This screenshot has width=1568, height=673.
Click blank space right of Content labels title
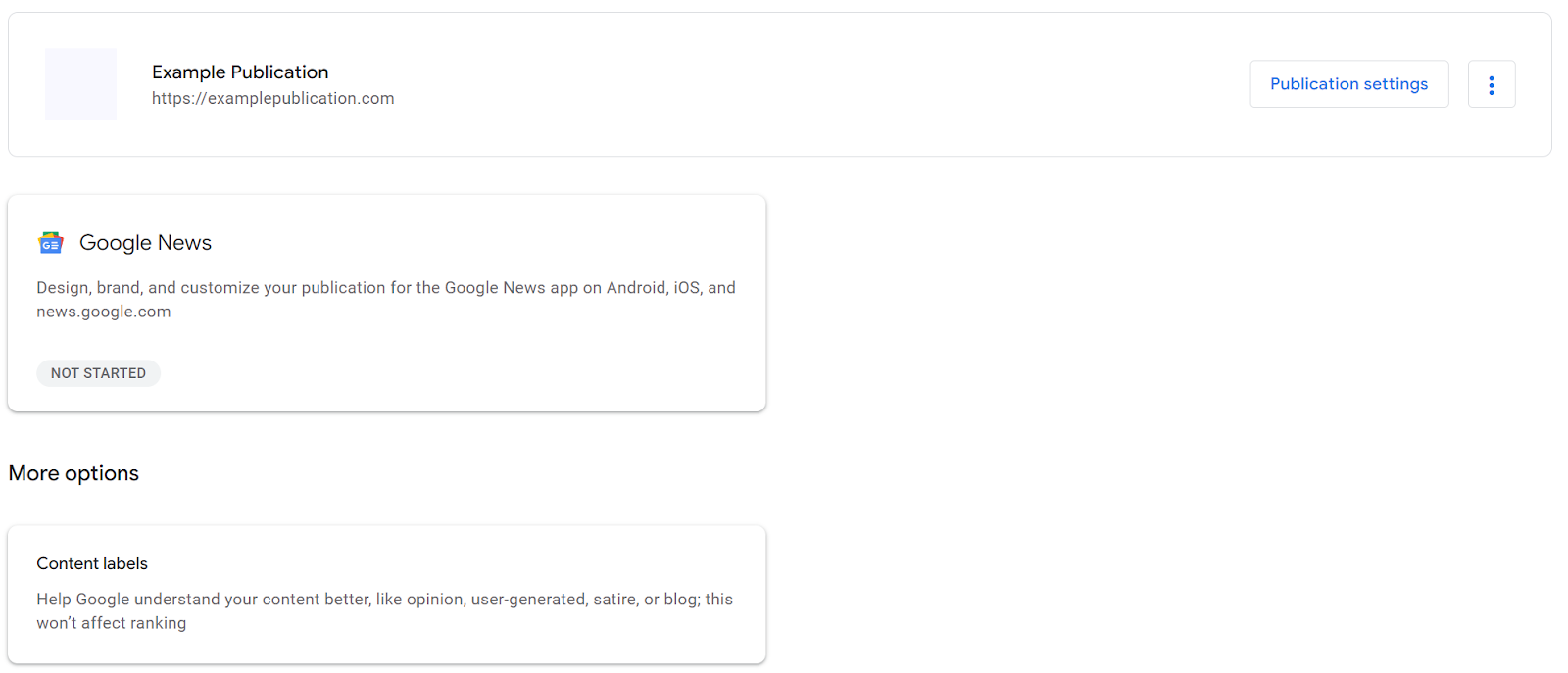tap(441, 563)
